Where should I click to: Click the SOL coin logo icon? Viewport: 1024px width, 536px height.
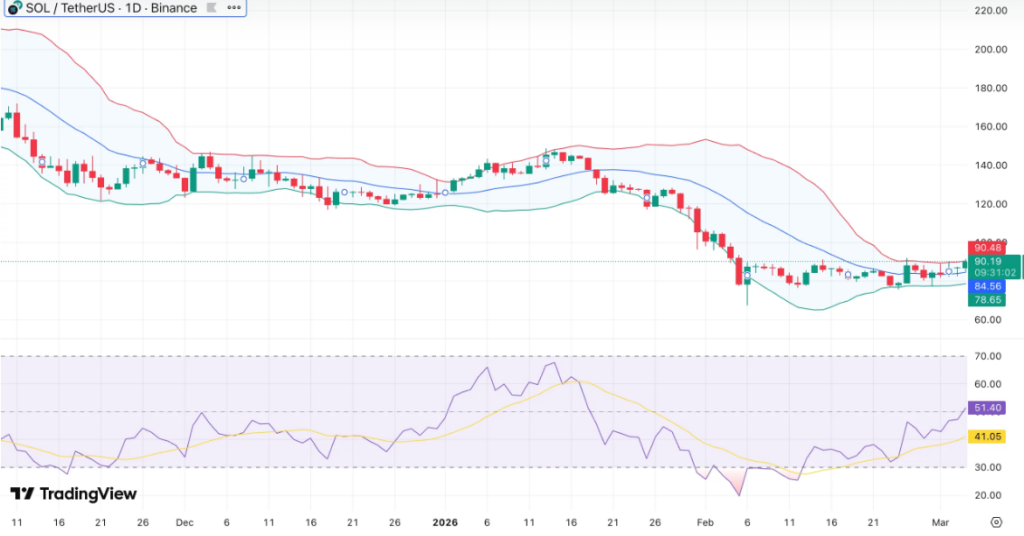(x=15, y=8)
